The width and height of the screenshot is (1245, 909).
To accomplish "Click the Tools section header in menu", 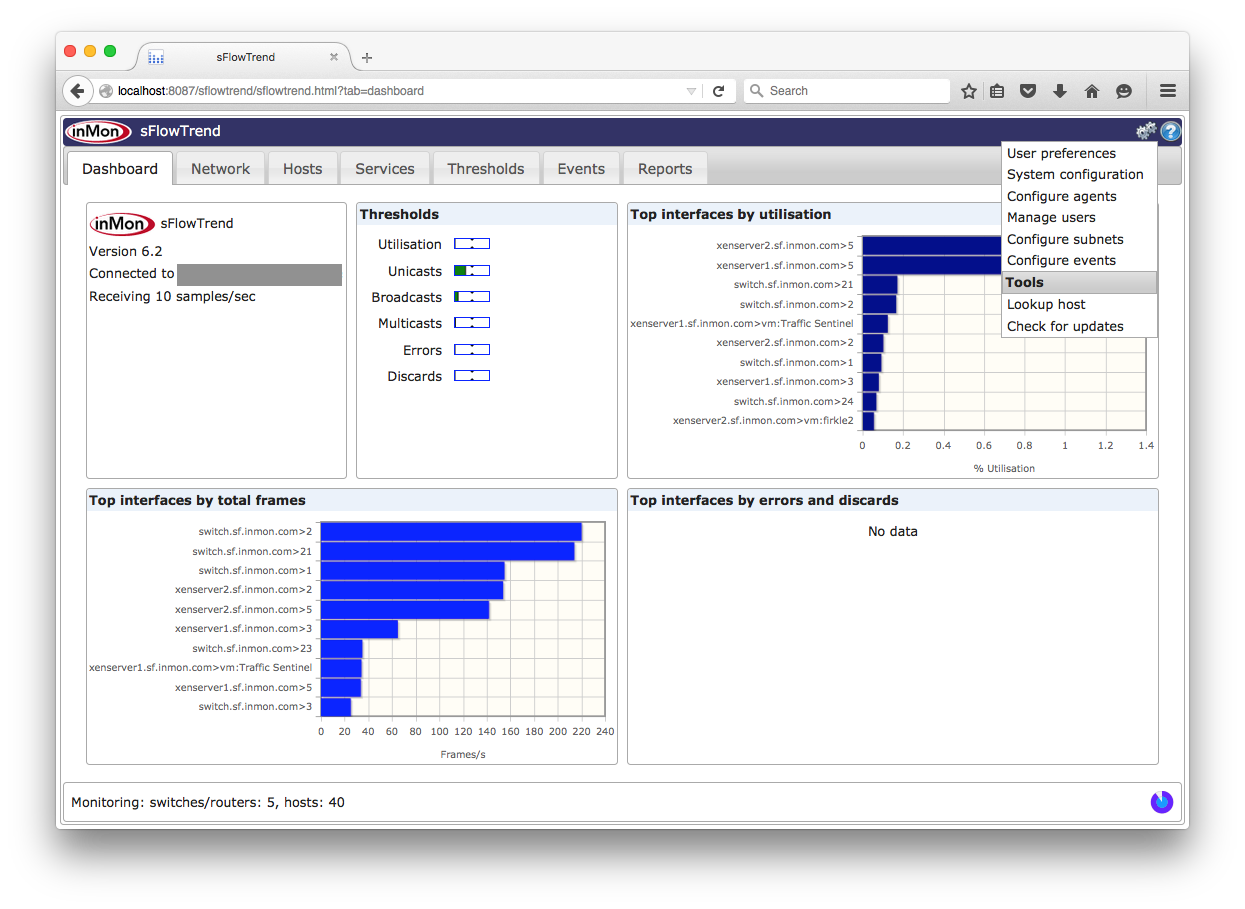I will pos(1079,282).
